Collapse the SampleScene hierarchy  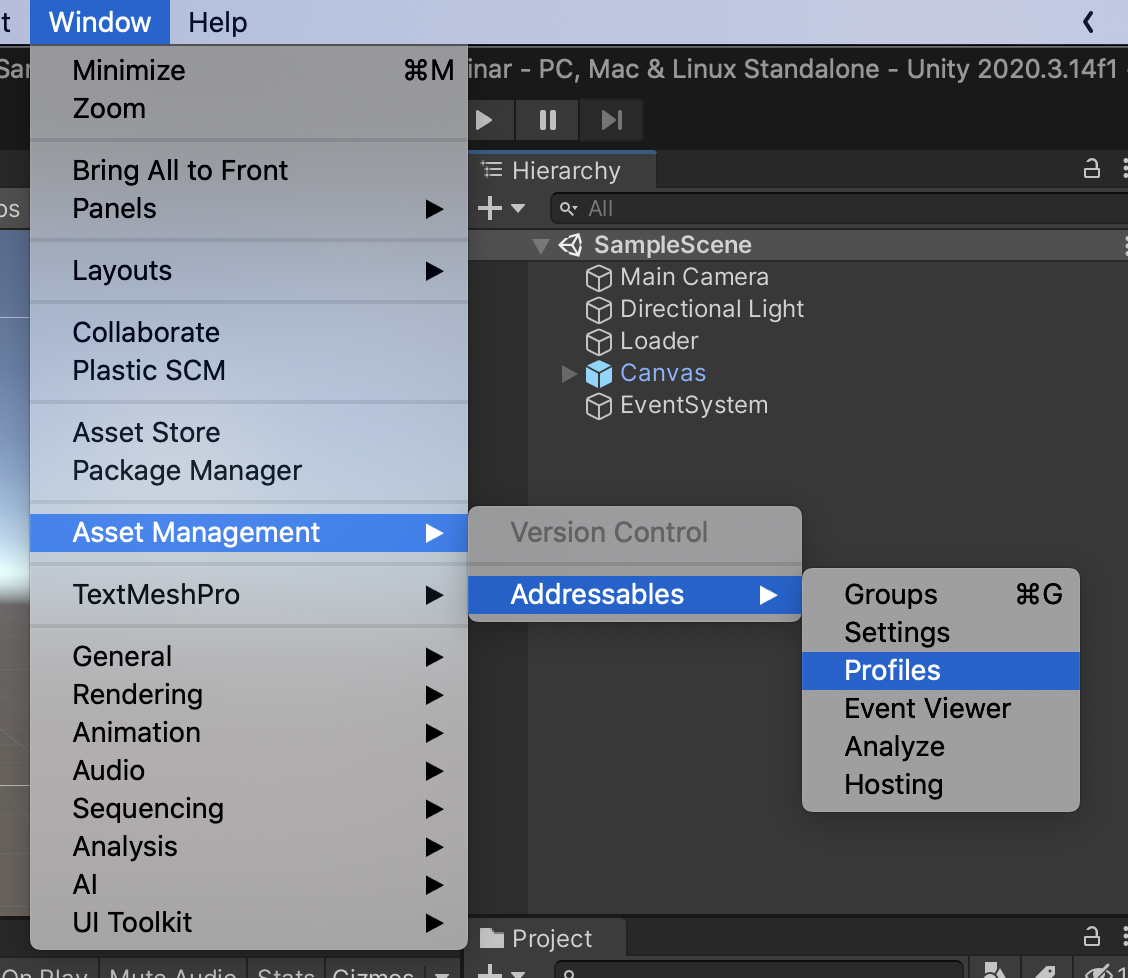coord(540,244)
